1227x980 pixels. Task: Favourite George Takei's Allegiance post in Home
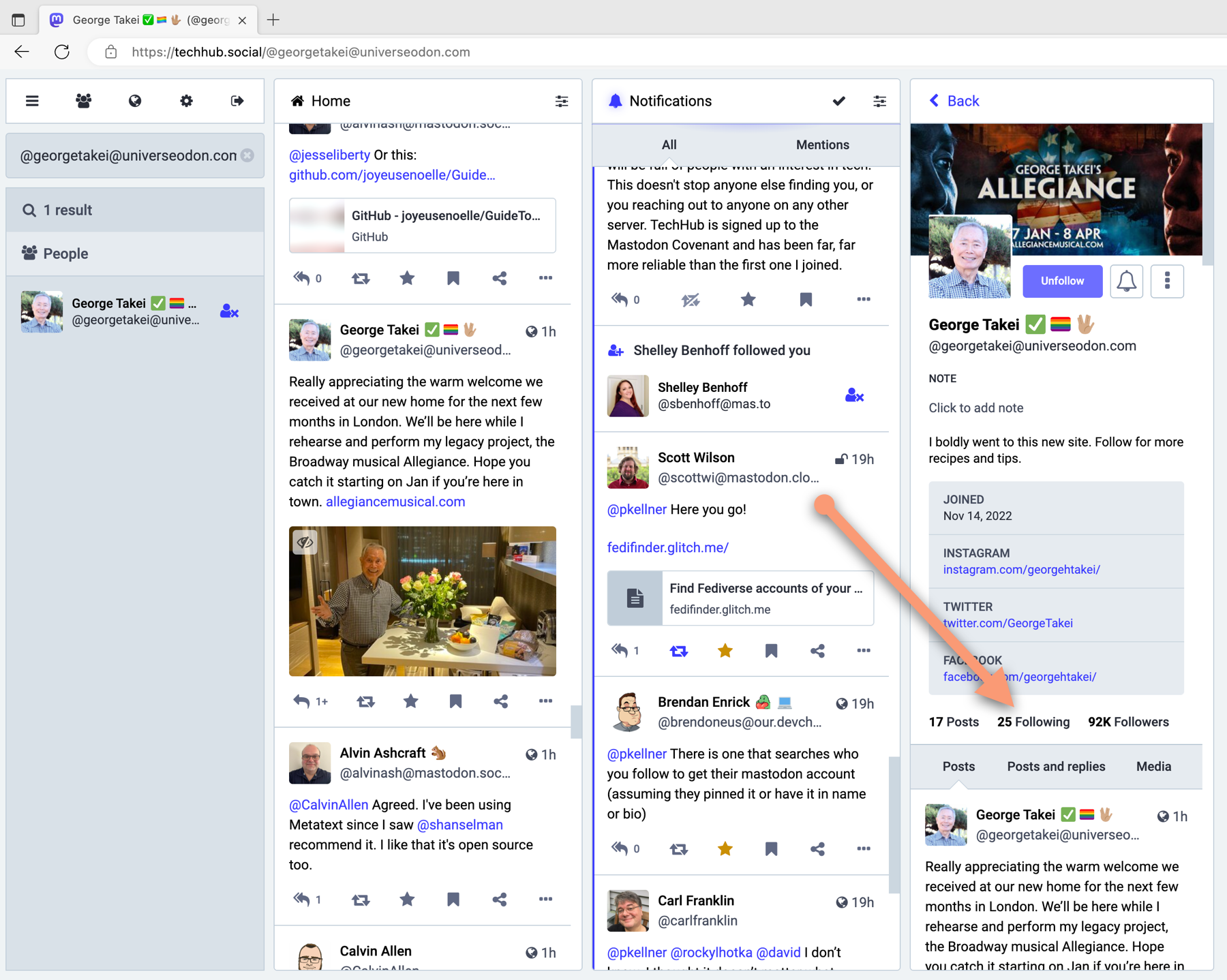(x=410, y=701)
